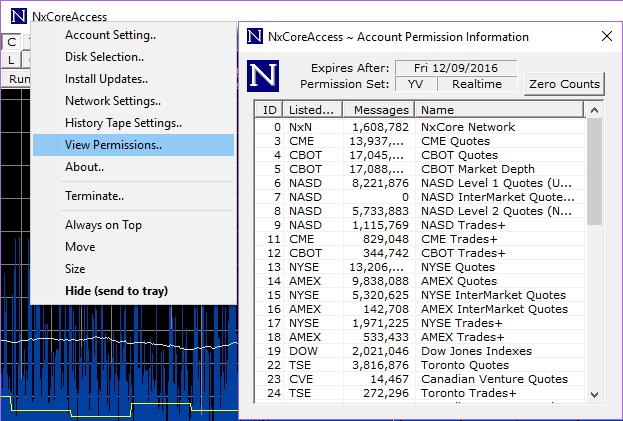Click the N icon in Permission dialog title

(x=255, y=36)
